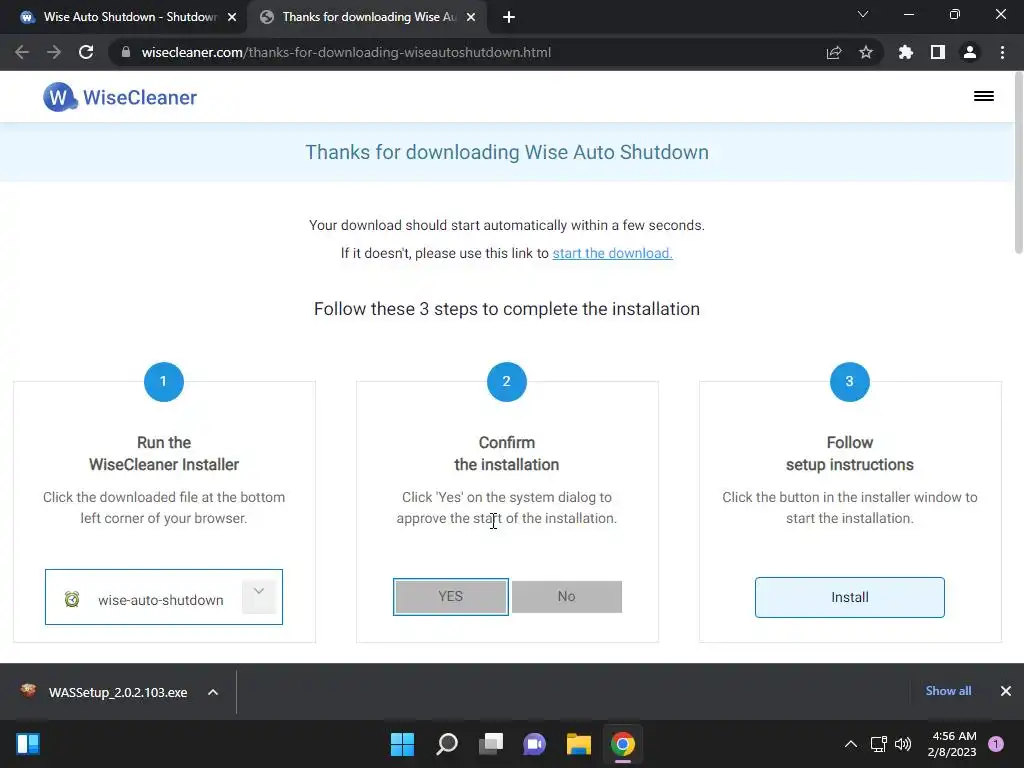Open the WiseCleaner hamburger menu
Screen dimensions: 1024x768
tap(984, 97)
